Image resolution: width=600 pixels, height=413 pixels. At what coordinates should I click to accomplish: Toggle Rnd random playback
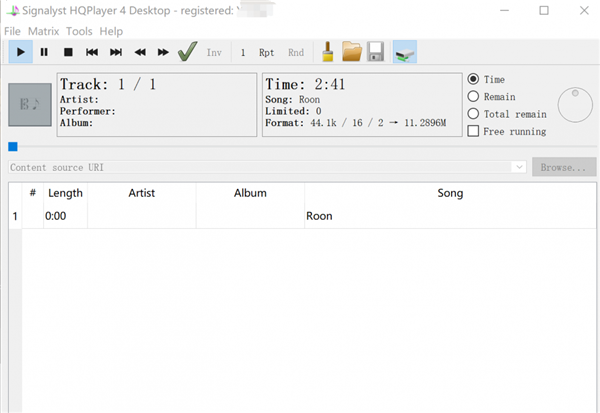pyautogui.click(x=296, y=52)
